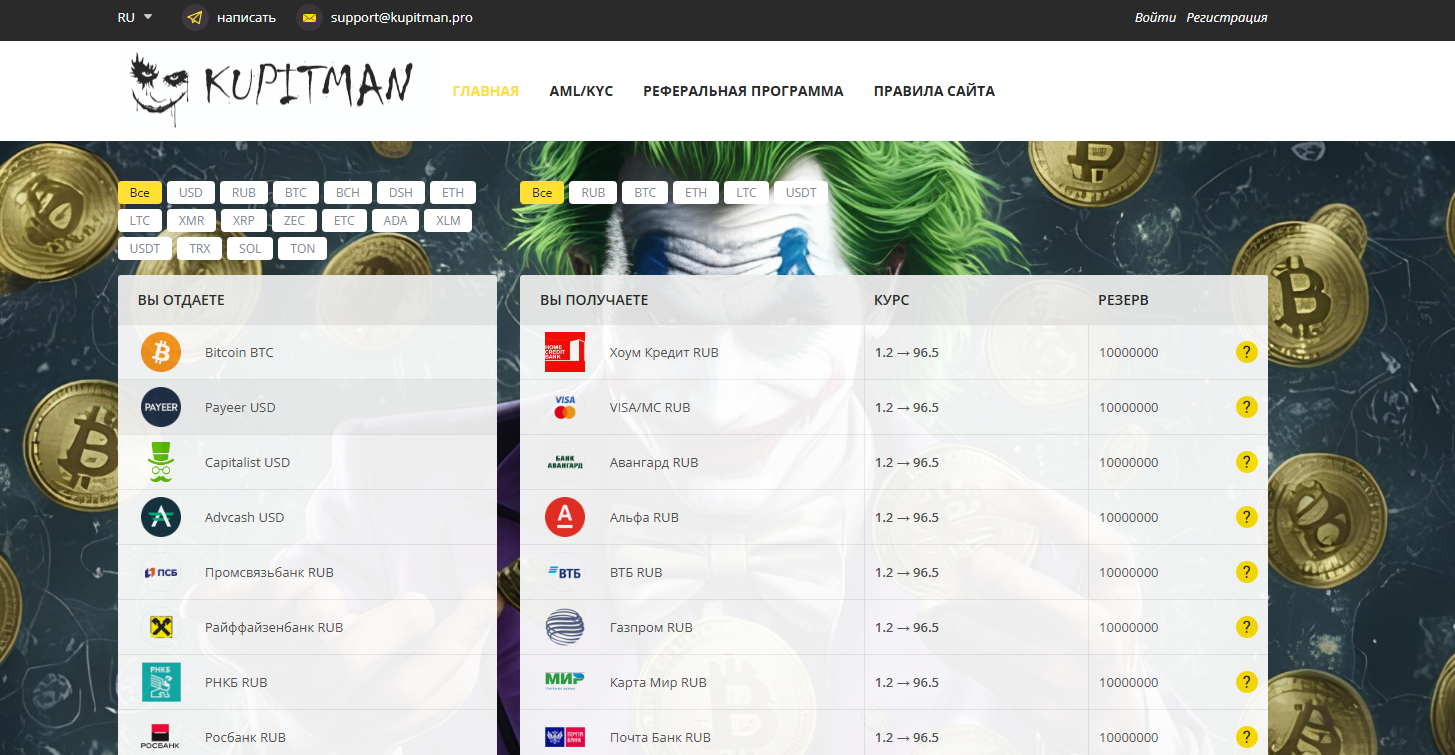This screenshot has height=755, width=1455.
Task: Click the email envelope icon
Action: tap(309, 18)
